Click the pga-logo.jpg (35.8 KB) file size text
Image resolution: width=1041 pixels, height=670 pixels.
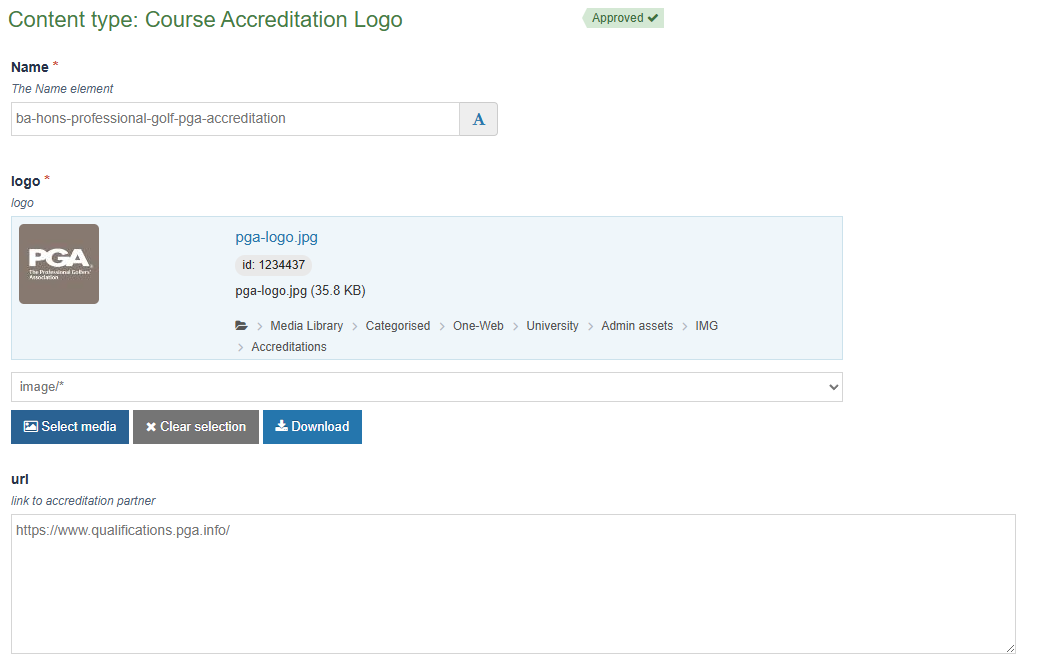pyautogui.click(x=300, y=290)
